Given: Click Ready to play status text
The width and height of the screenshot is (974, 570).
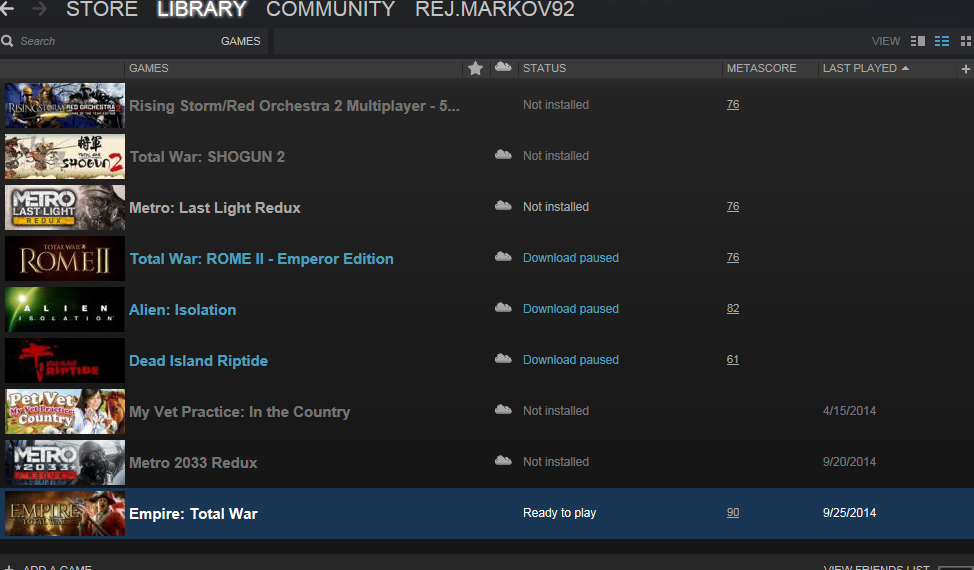Looking at the screenshot, I should pyautogui.click(x=560, y=512).
